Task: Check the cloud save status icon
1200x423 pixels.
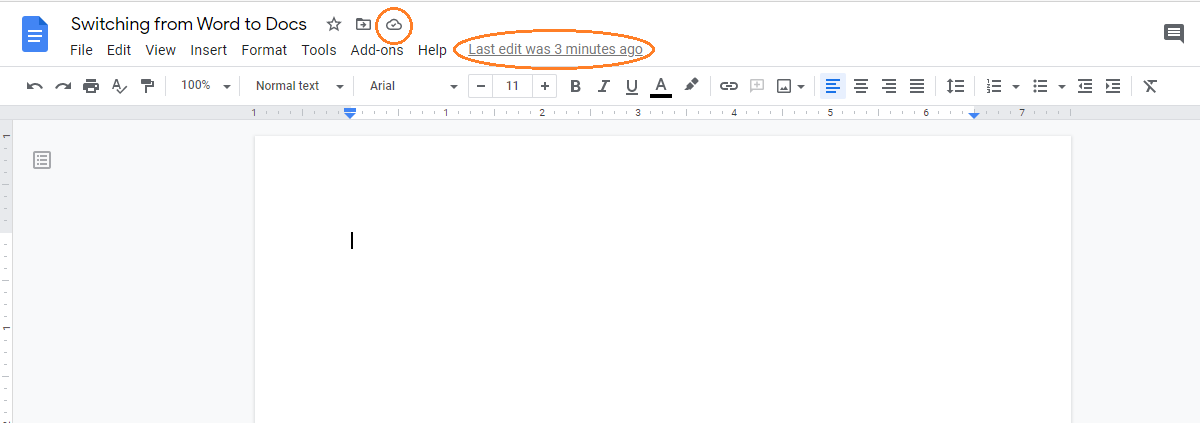Action: pyautogui.click(x=394, y=24)
